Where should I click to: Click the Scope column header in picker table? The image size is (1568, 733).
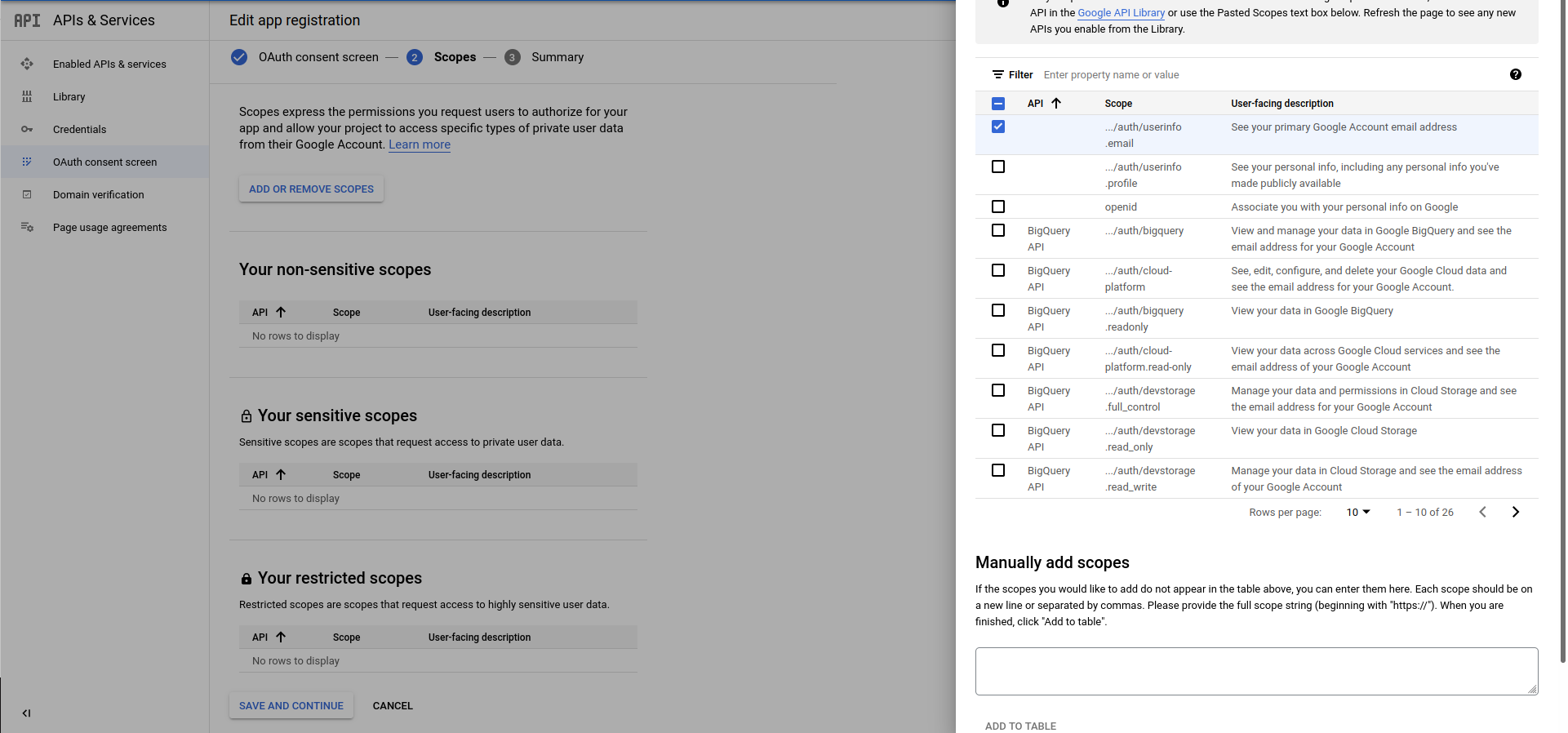point(1118,104)
